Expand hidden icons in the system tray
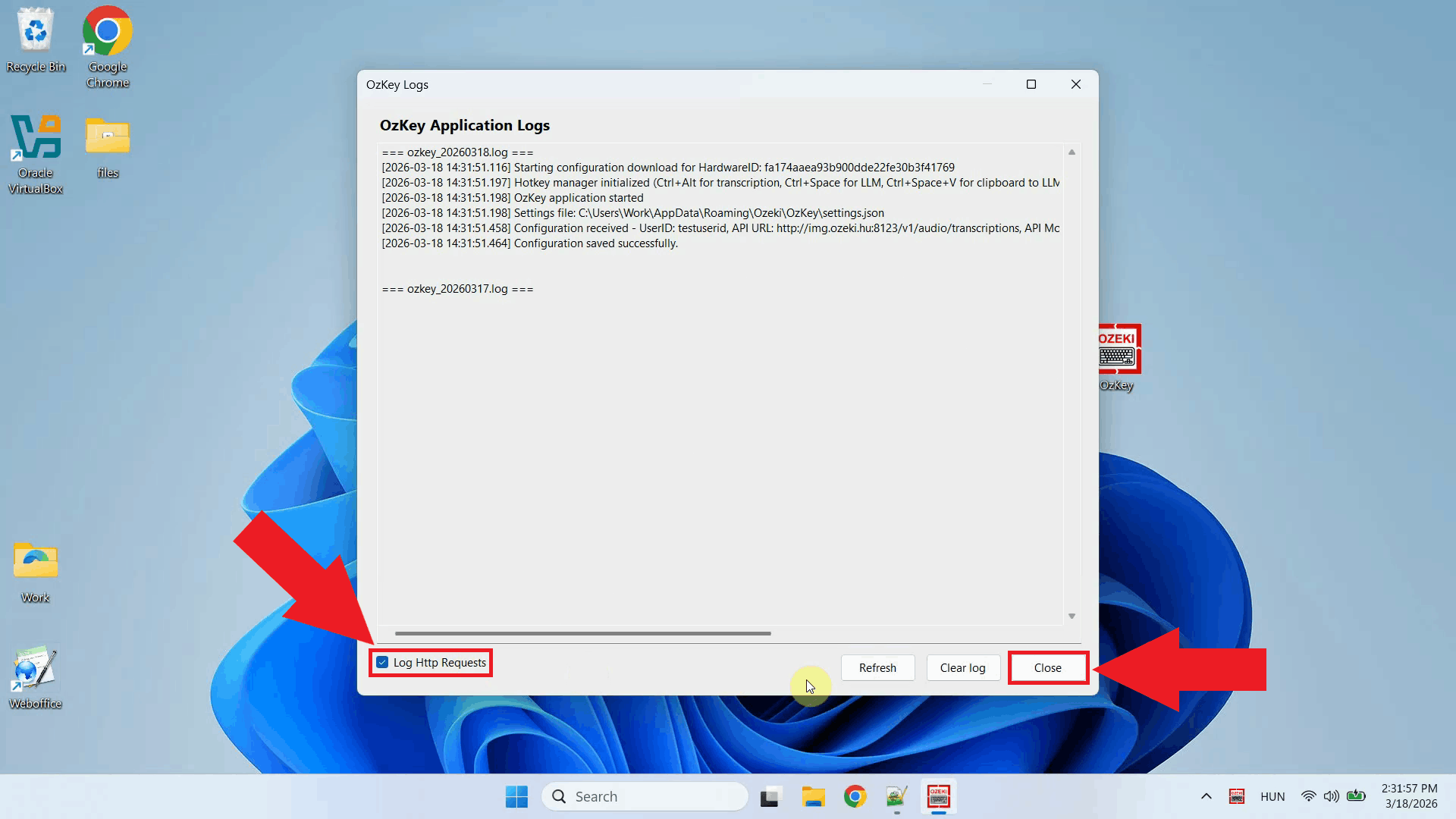1456x819 pixels. click(1206, 796)
